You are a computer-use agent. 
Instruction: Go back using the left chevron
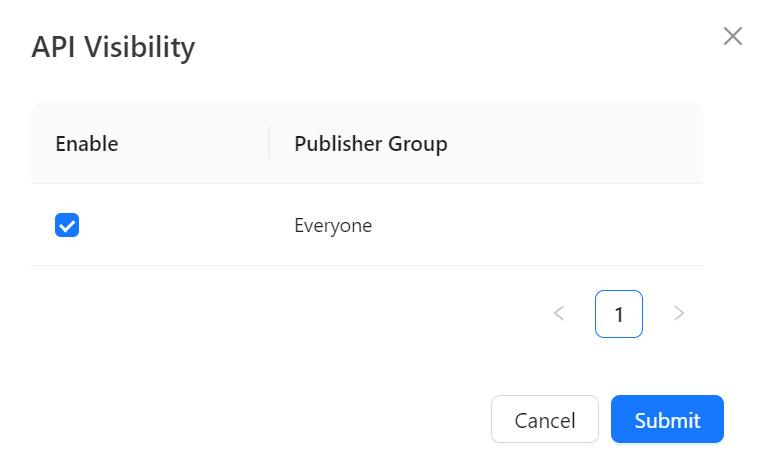pos(559,314)
